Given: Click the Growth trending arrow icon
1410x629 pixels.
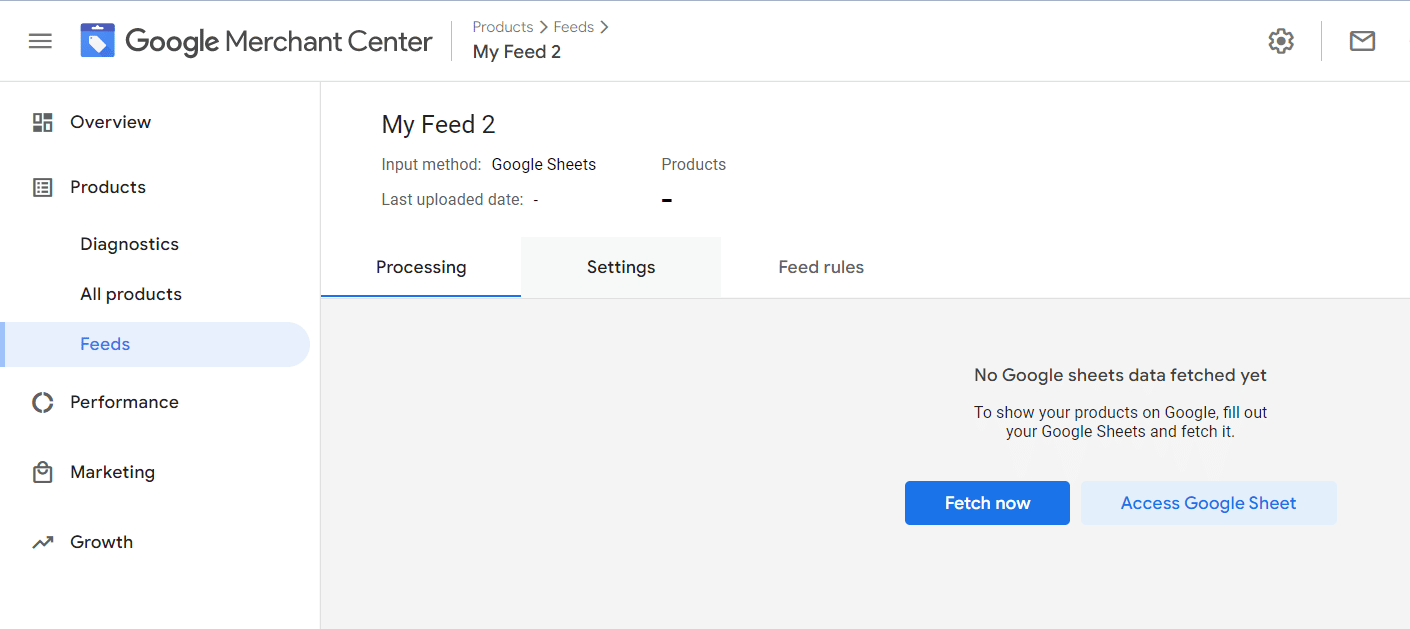Looking at the screenshot, I should tap(42, 542).
